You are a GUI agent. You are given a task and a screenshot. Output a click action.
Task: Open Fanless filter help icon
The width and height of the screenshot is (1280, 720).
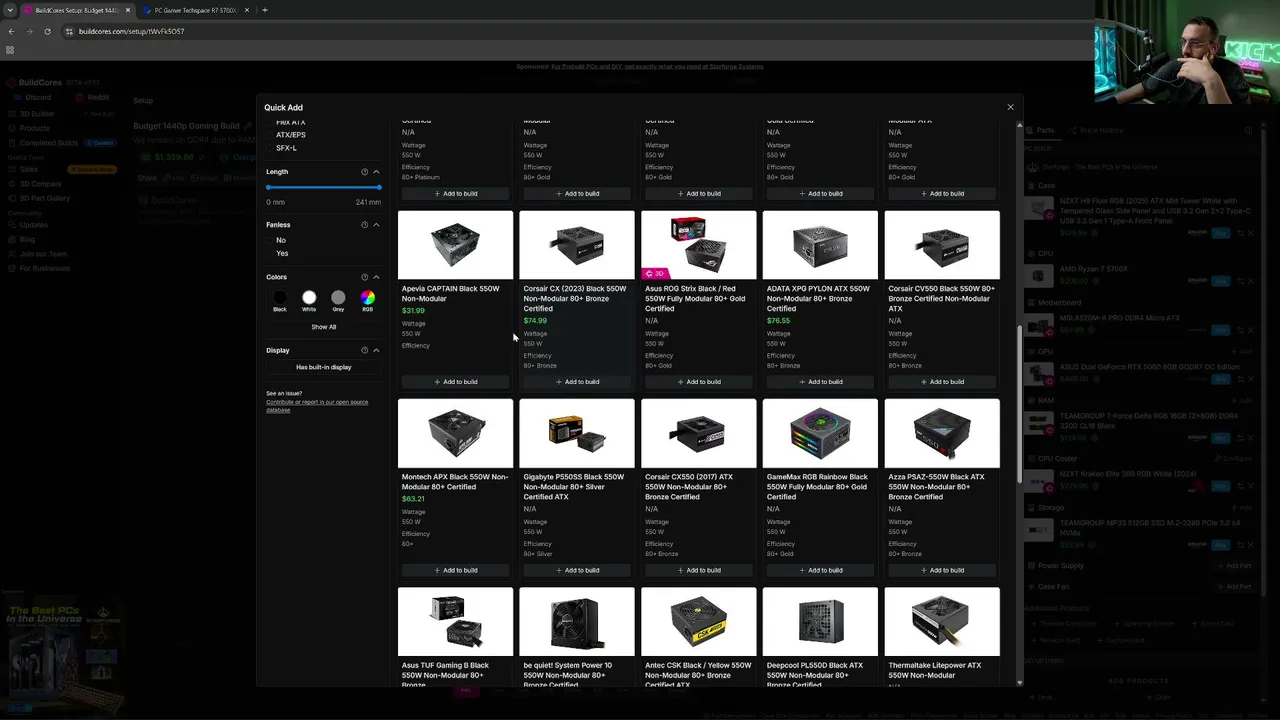click(x=364, y=225)
